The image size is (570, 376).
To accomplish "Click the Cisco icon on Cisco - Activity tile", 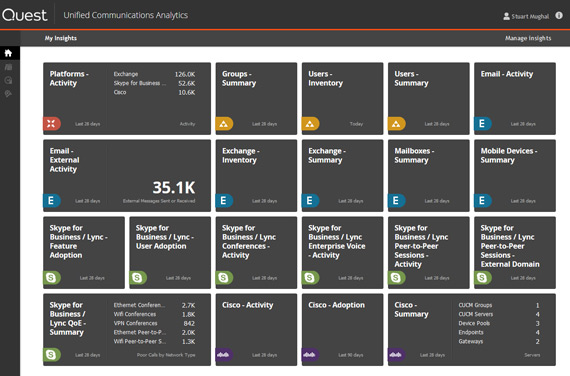I will 224,355.
